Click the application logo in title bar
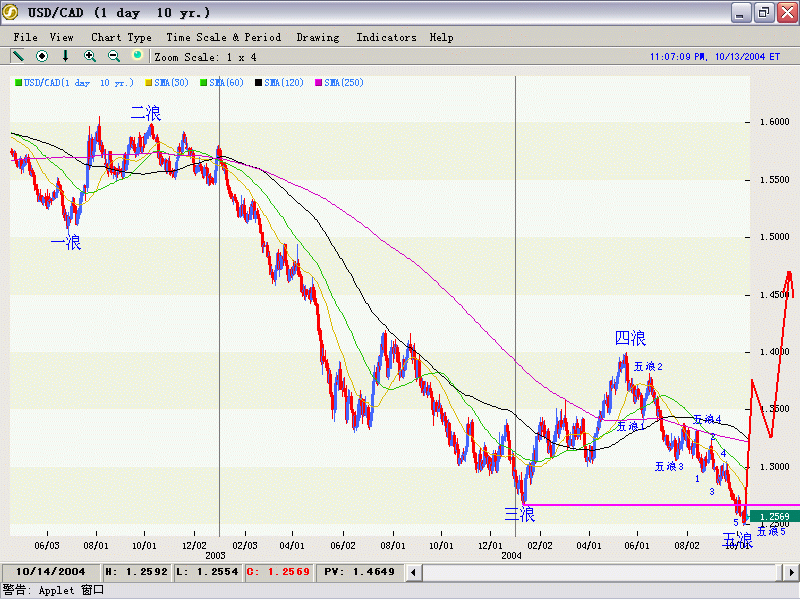The width and height of the screenshot is (800, 600). click(x=12, y=13)
